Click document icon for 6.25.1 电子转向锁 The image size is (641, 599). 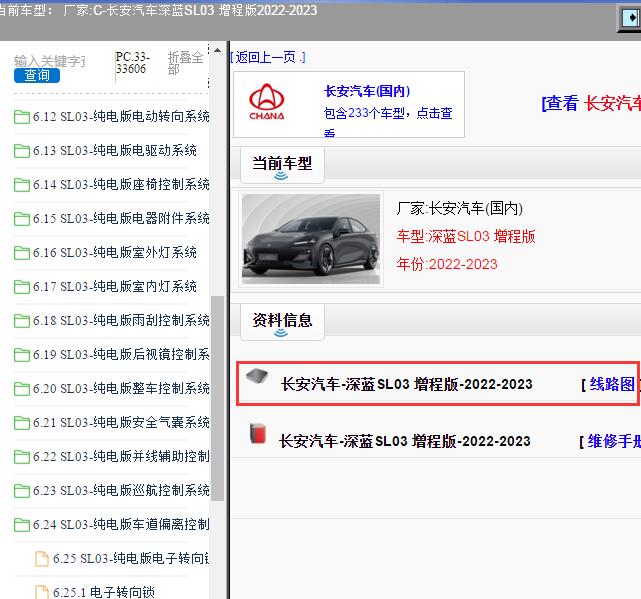coord(42,592)
